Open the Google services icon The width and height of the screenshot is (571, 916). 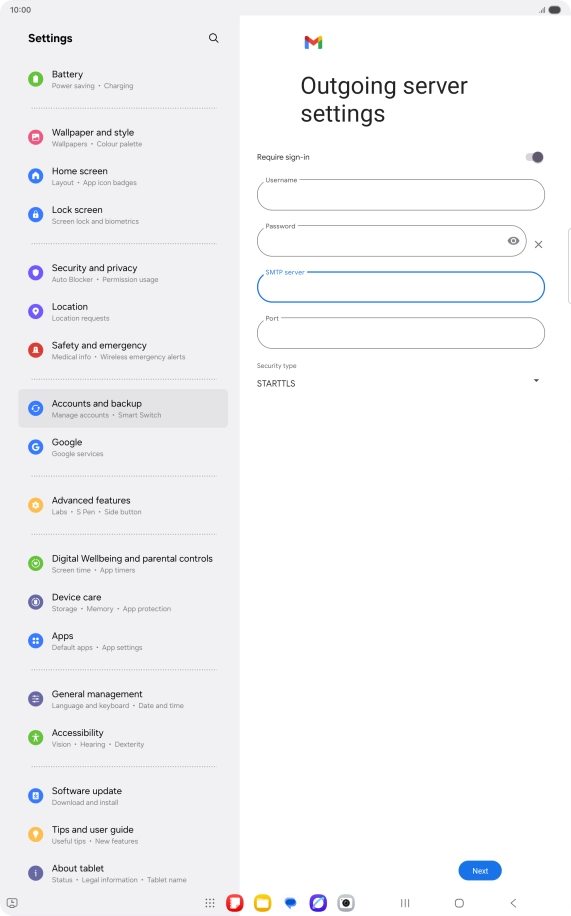(36, 447)
